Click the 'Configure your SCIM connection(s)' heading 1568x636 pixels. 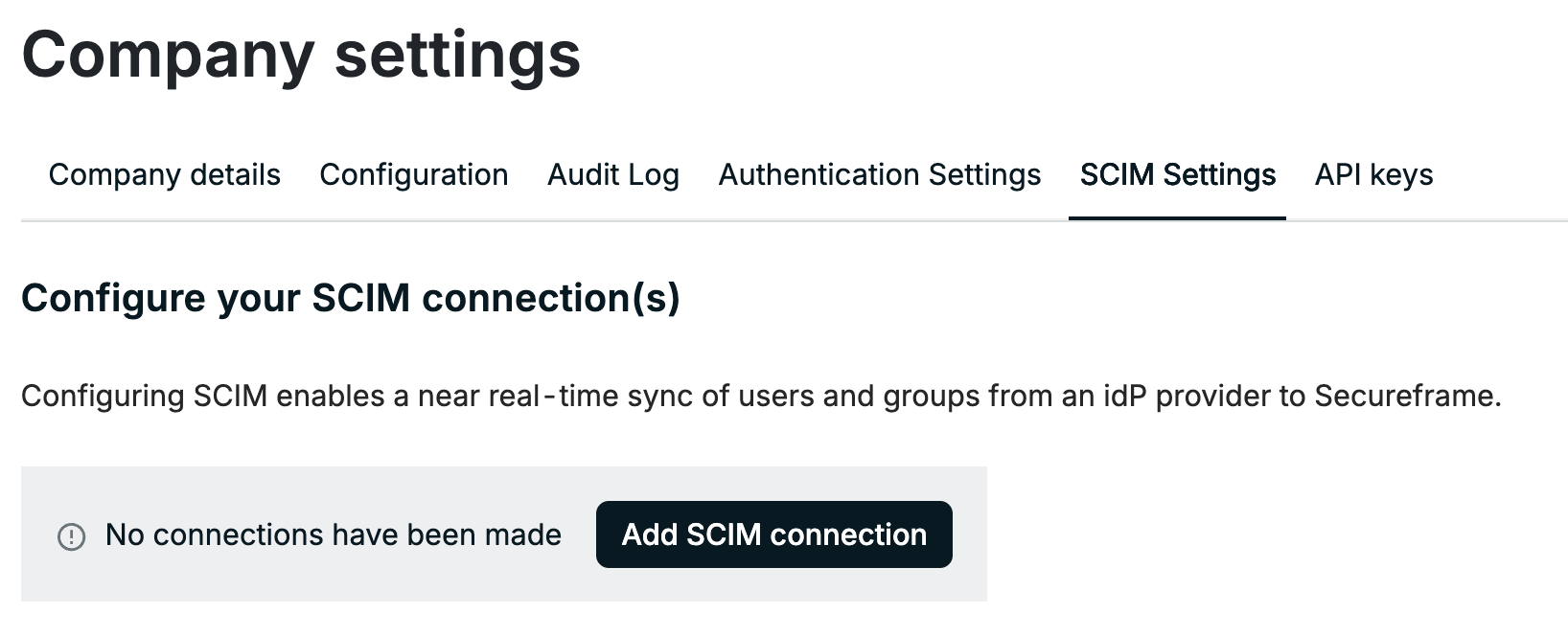tap(351, 299)
